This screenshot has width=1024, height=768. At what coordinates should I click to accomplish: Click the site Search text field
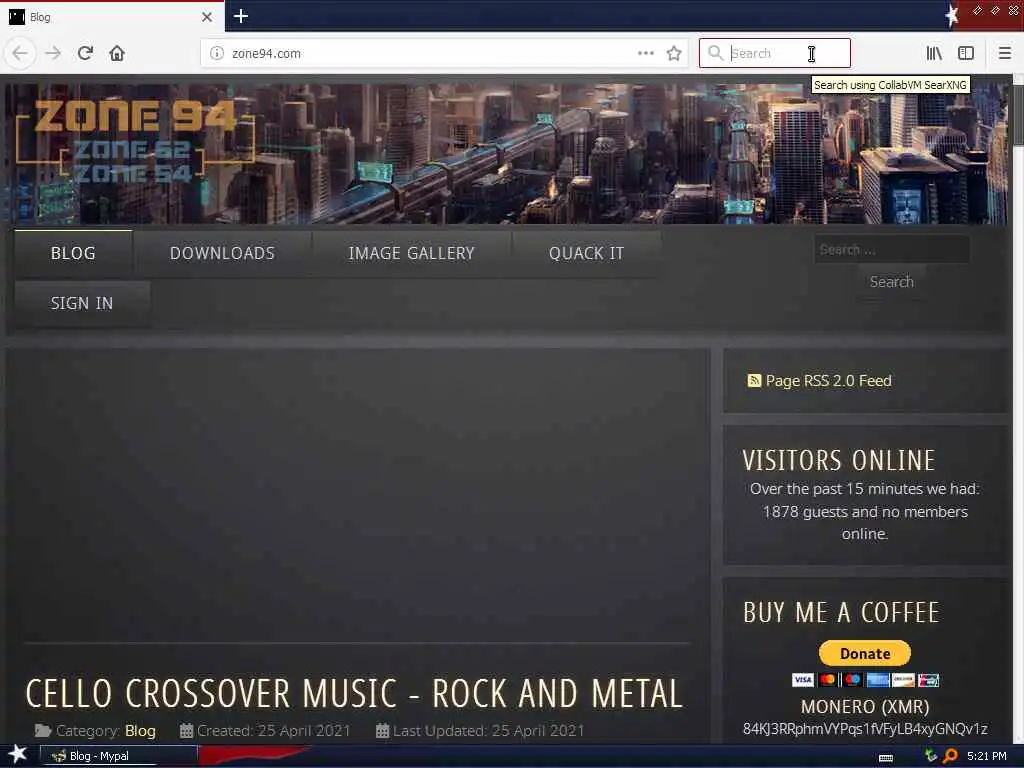pos(891,249)
